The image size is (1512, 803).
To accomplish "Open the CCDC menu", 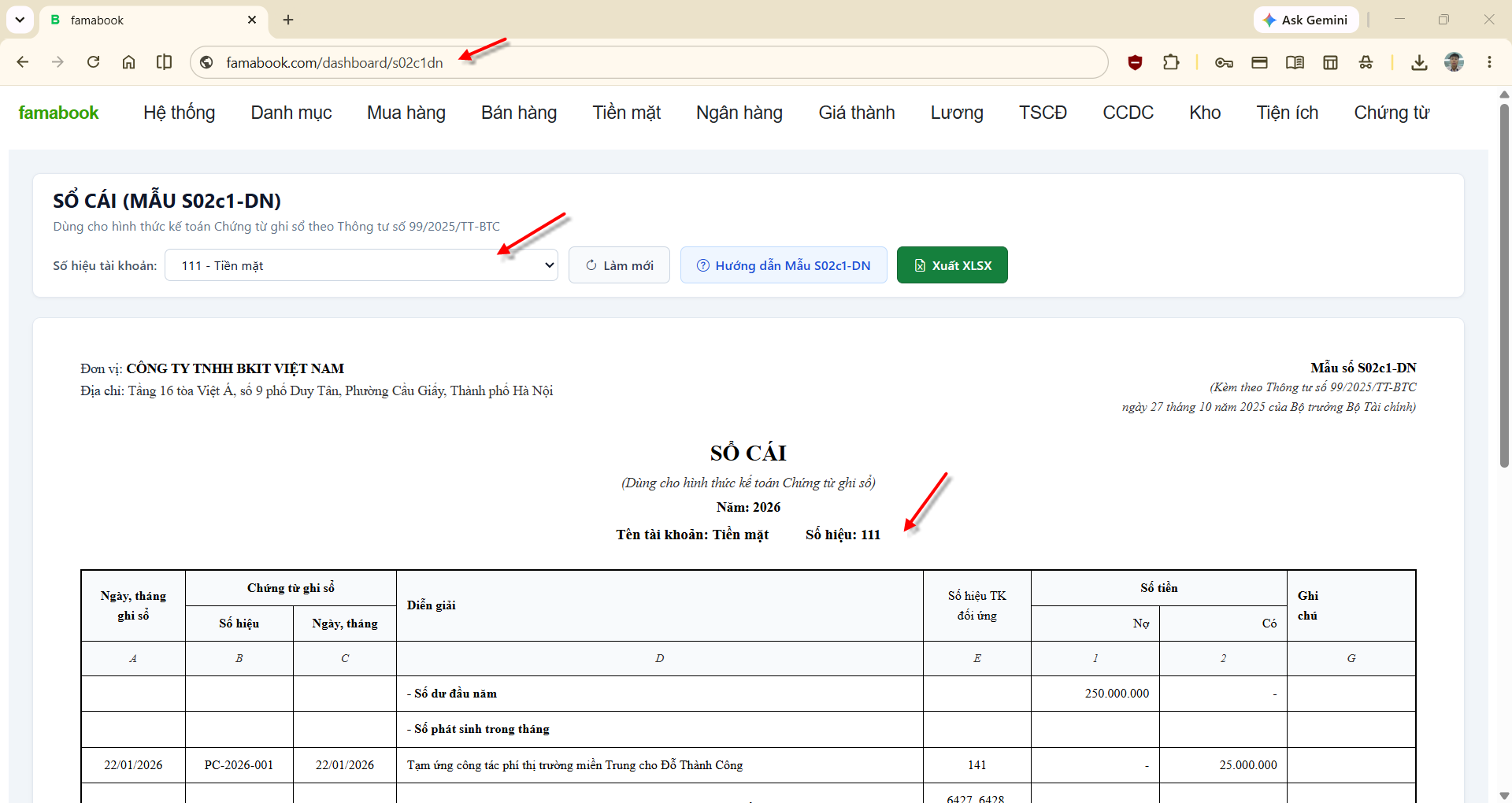I will coord(1128,113).
